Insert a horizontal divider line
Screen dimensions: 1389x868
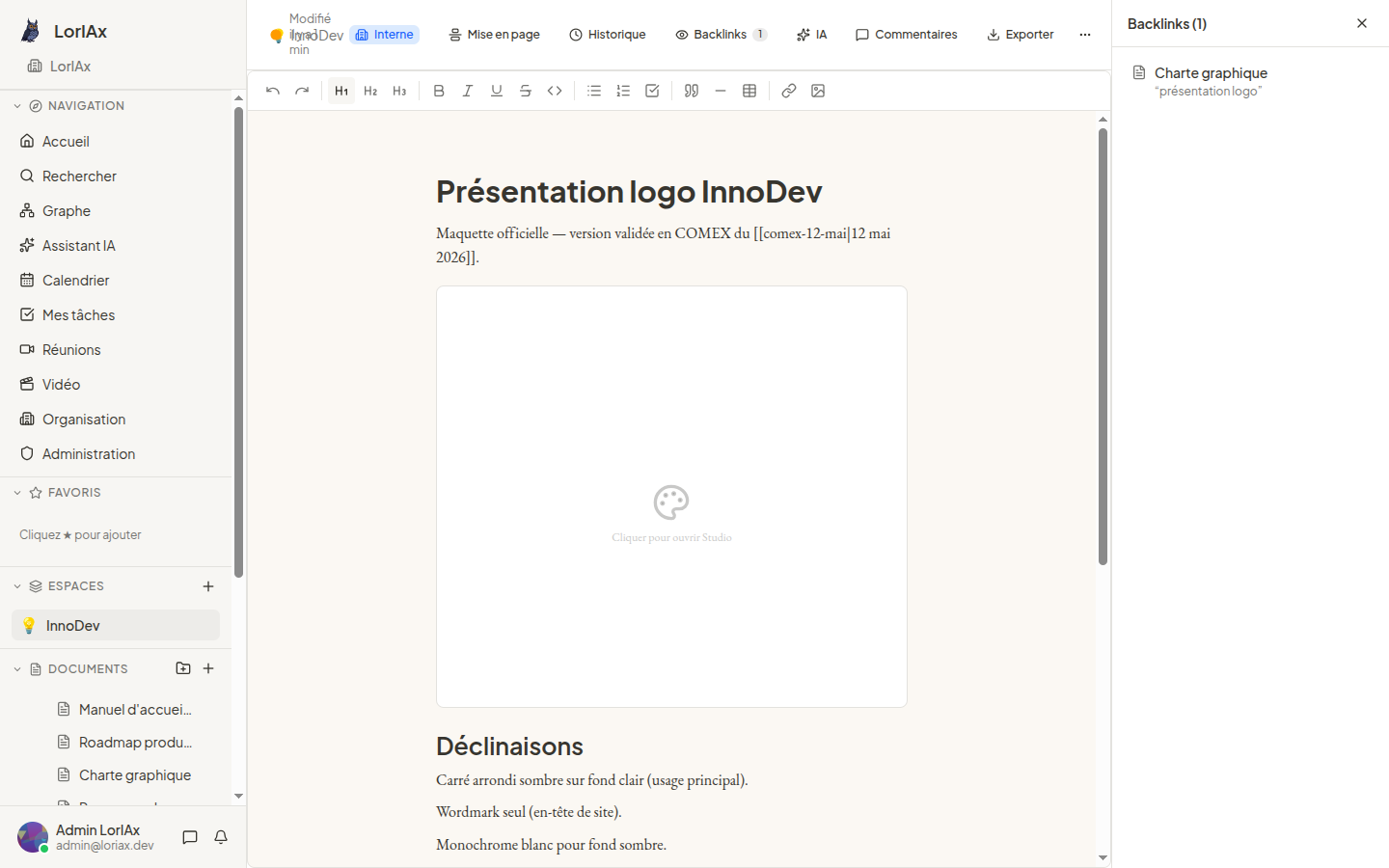721,91
